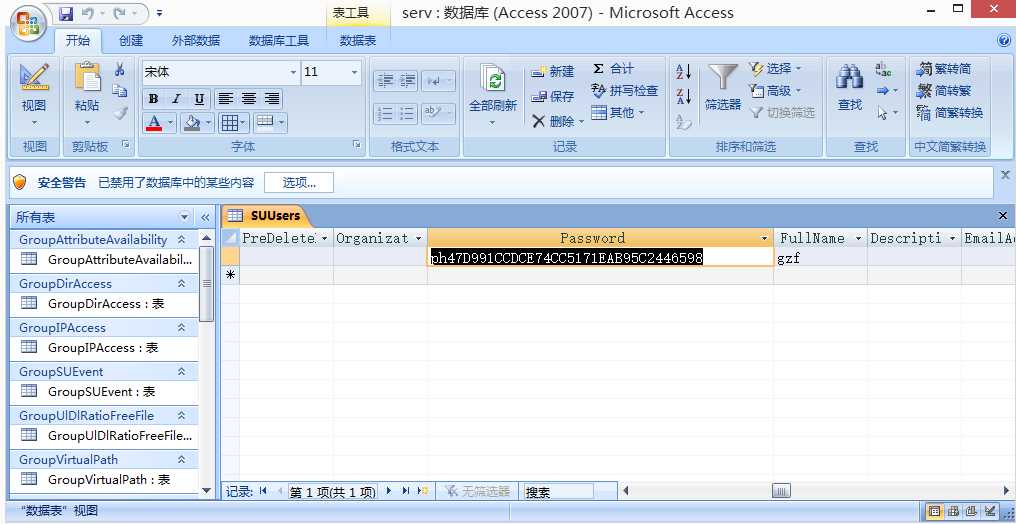Save the record with 保存

(553, 97)
